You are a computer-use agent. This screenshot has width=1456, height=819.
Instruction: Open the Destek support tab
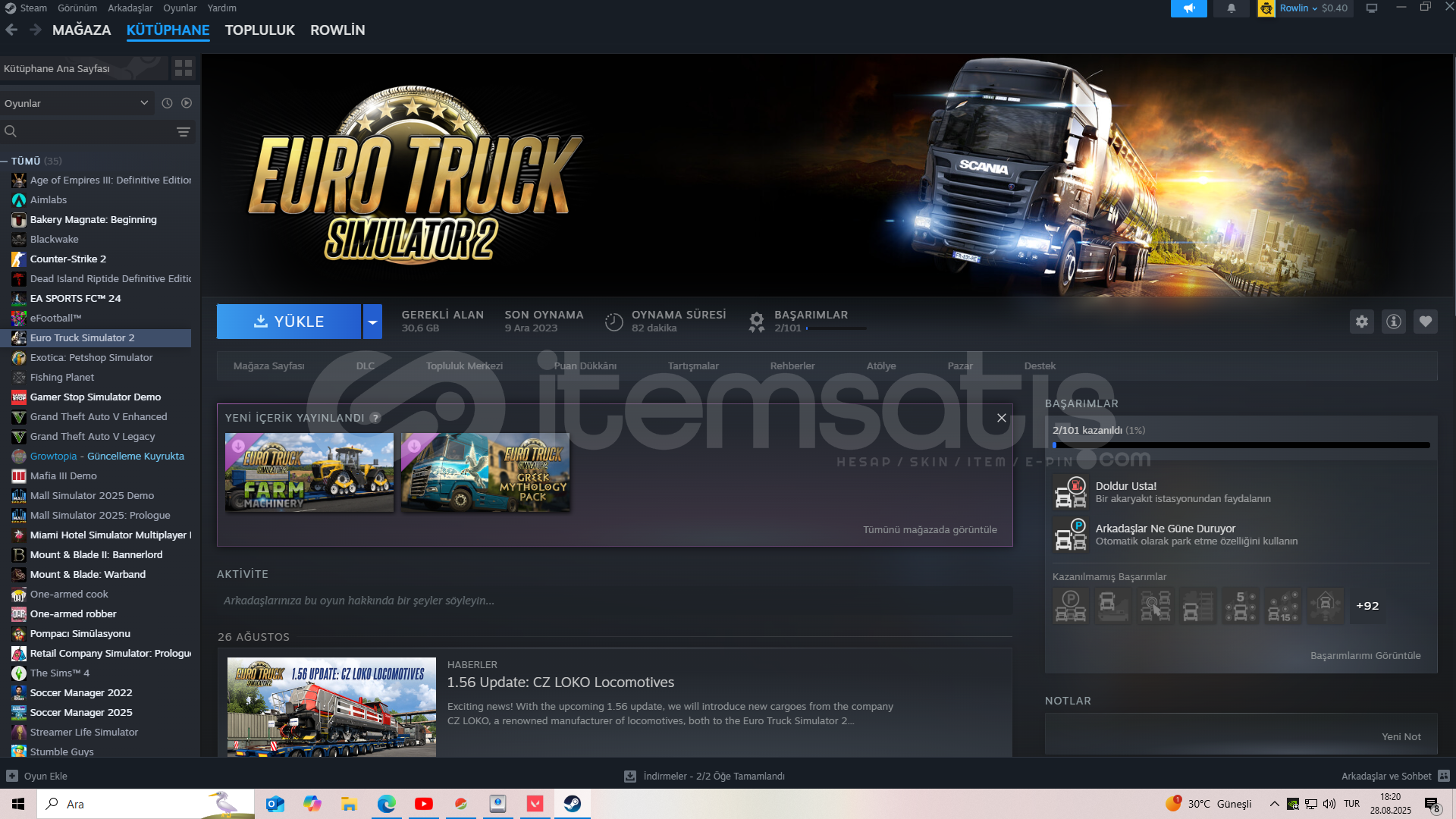(1040, 366)
